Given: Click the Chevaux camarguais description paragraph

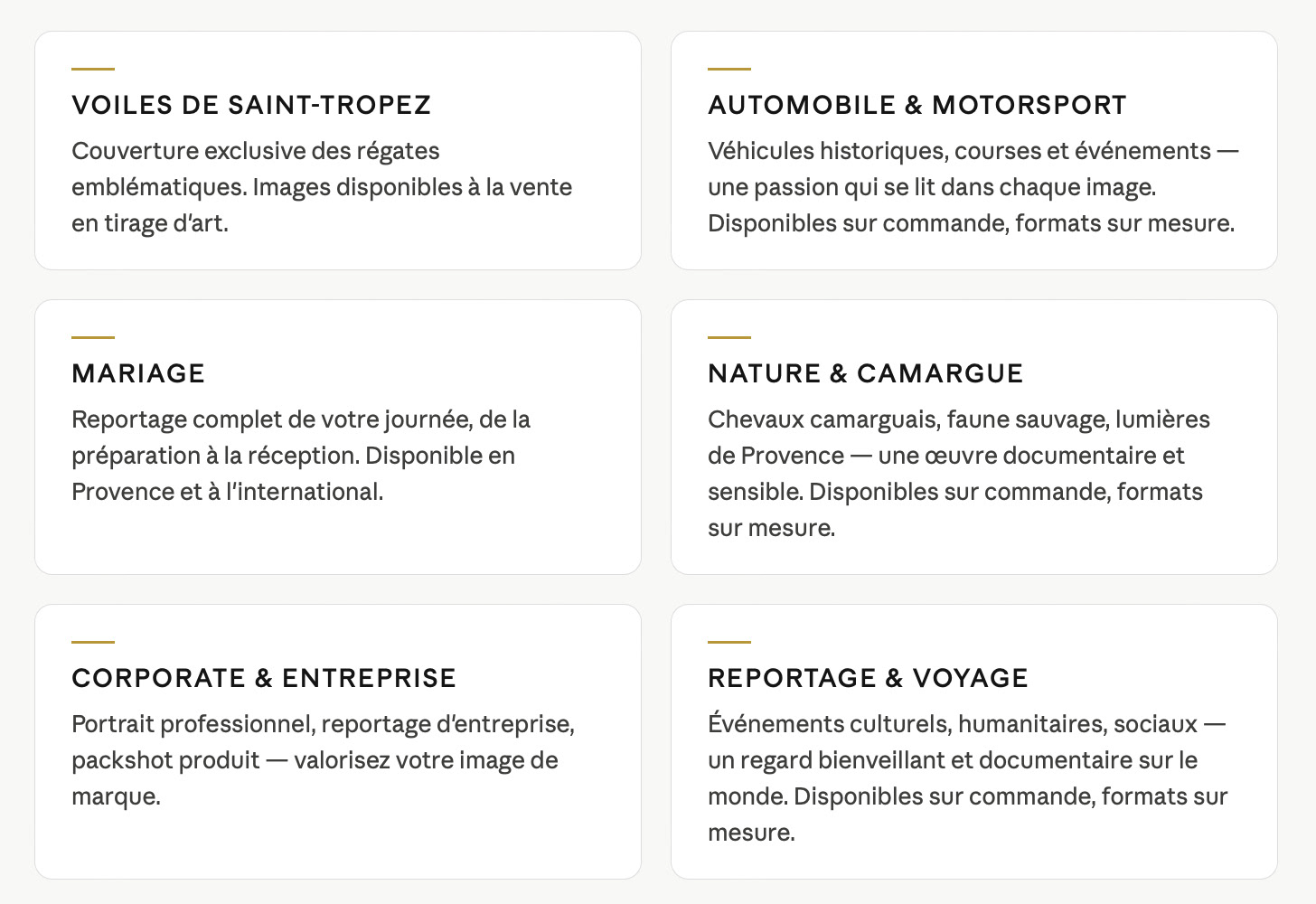Looking at the screenshot, I should click(959, 474).
